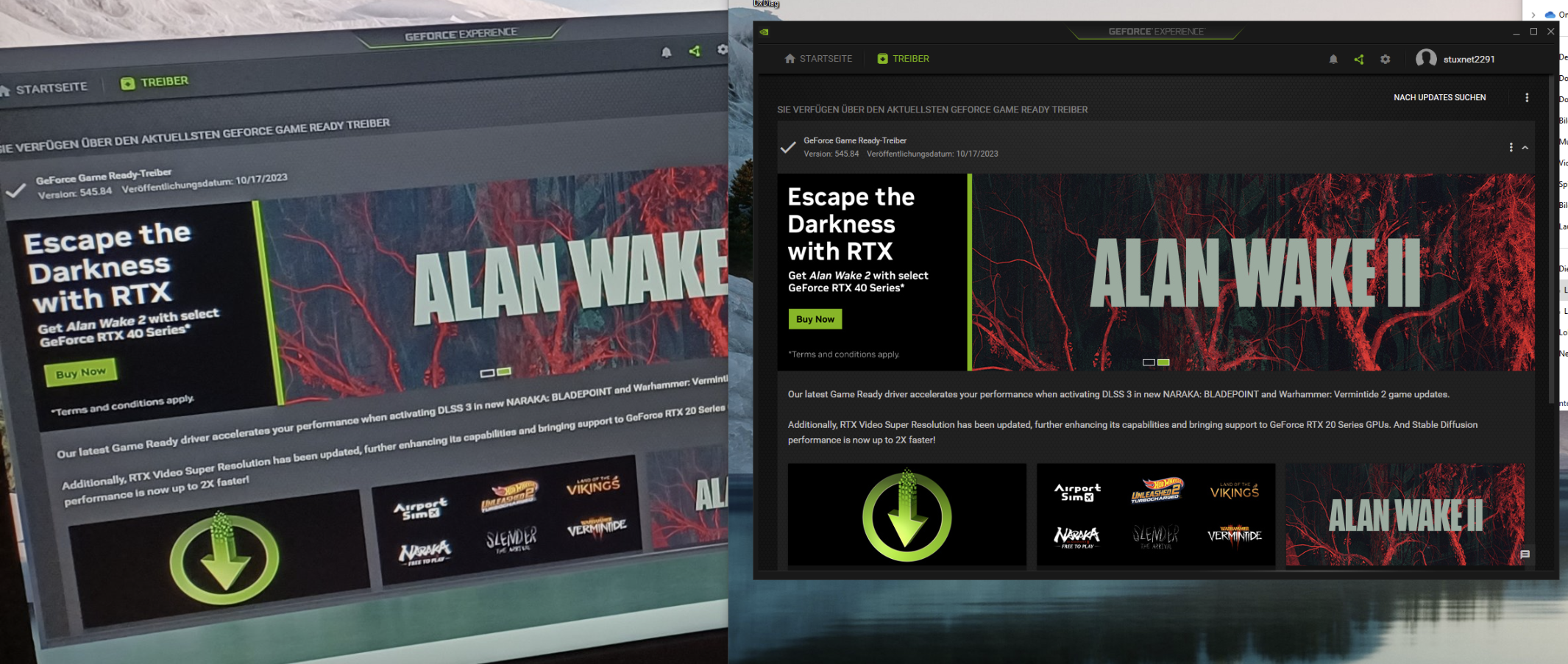Select first carousel indicator in right banner
1568x664 pixels.
point(1149,362)
